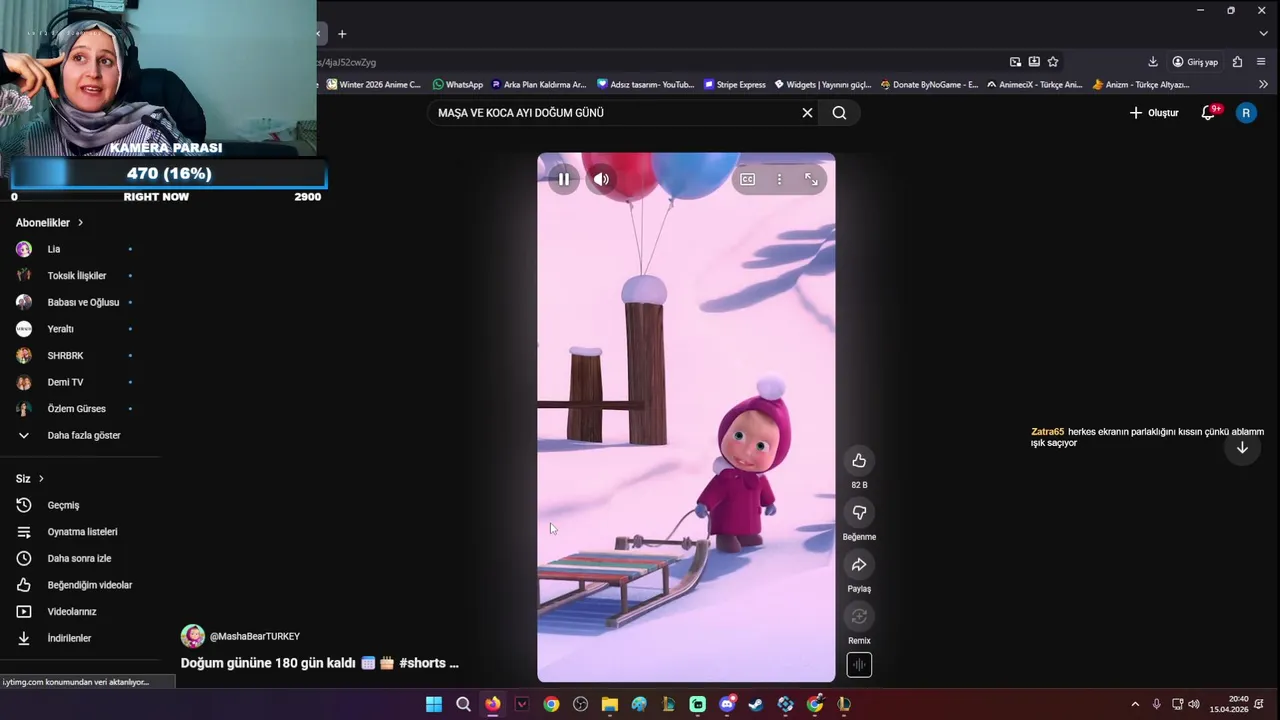The height and width of the screenshot is (720, 1280).
Task: Open Discord from the taskbar
Action: point(727,704)
